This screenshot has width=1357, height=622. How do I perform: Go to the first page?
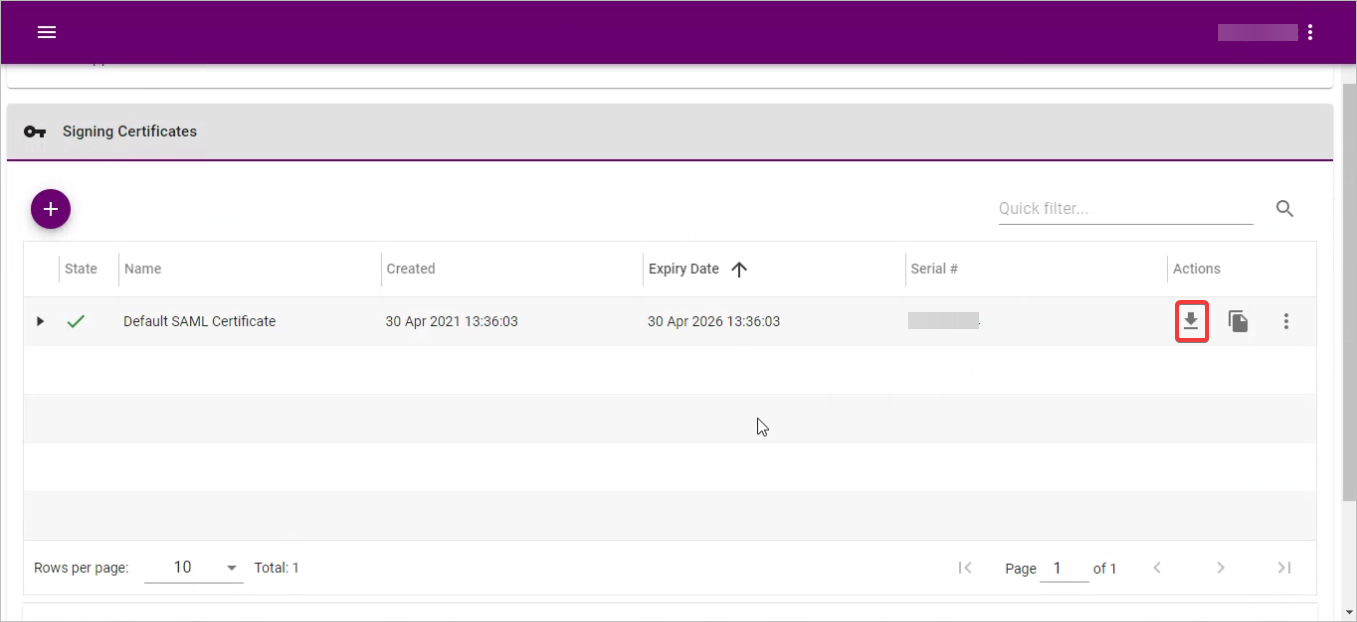coord(965,568)
